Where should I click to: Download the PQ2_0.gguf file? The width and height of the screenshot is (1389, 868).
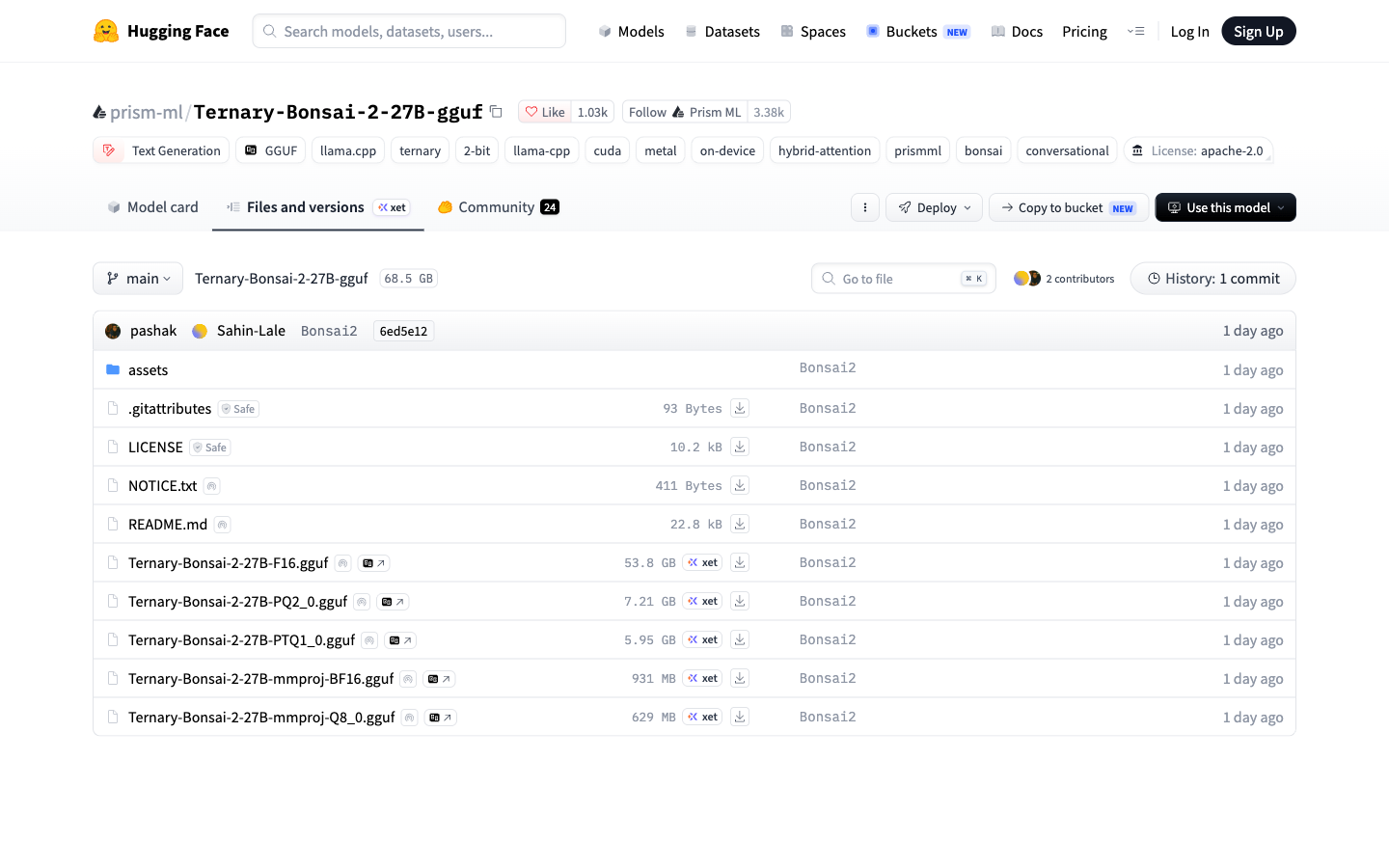[740, 601]
